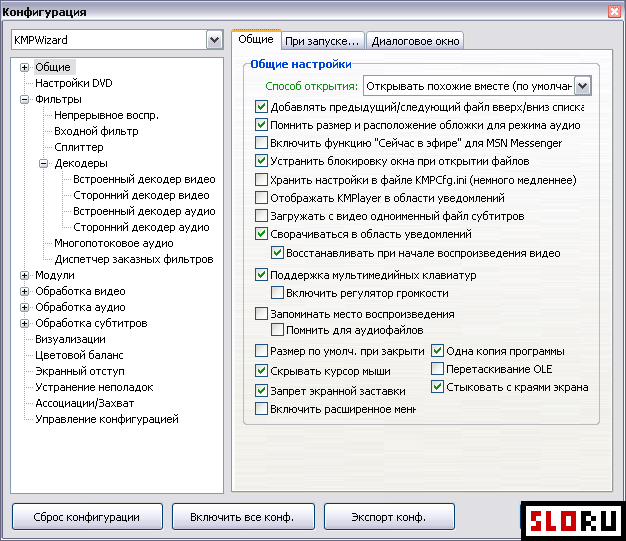Enable Помнить для аудиофайлов checkbox
Screen dimensions: 626x541
point(277,330)
